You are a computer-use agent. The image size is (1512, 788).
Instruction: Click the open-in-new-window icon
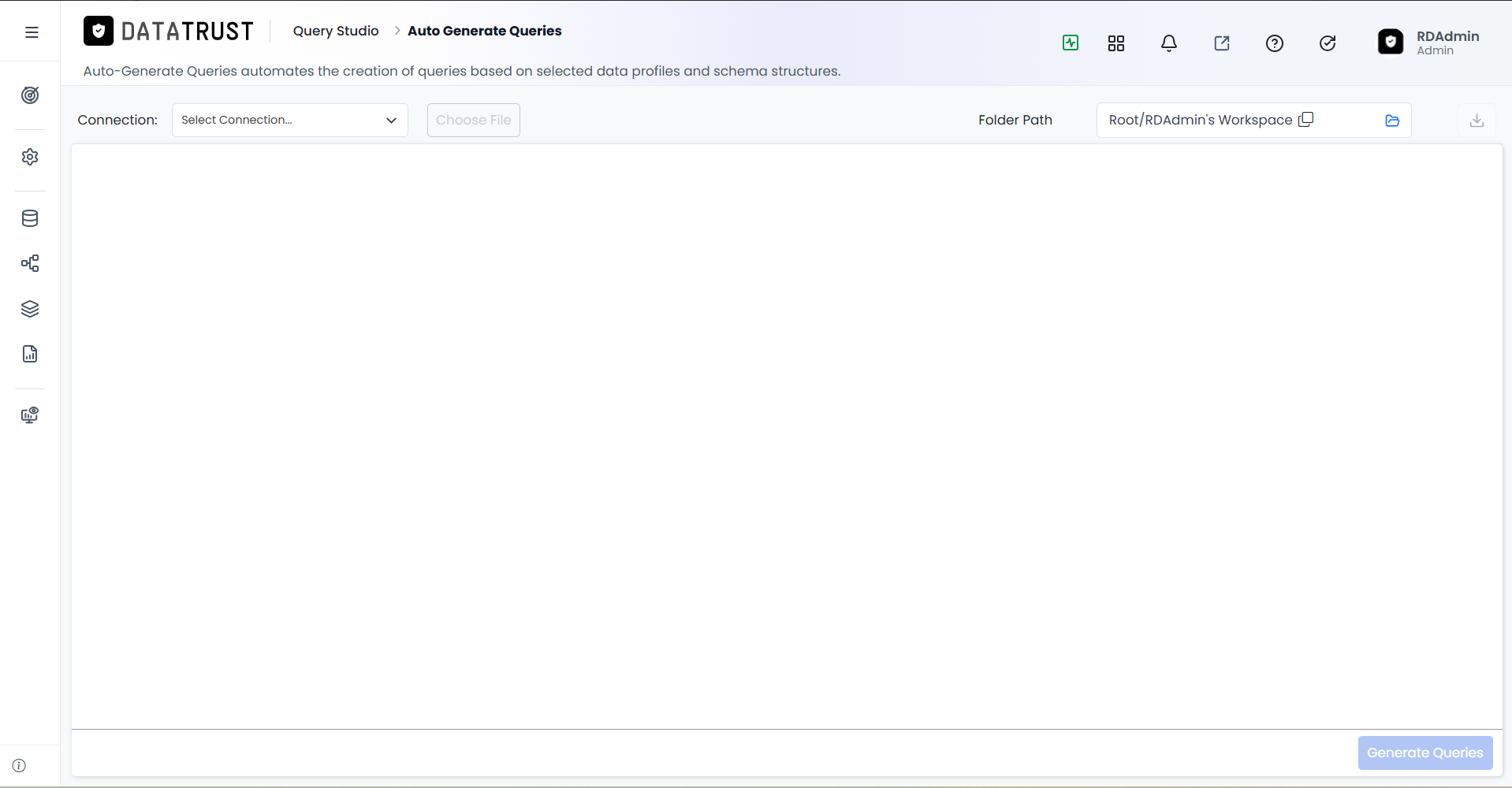[1222, 43]
